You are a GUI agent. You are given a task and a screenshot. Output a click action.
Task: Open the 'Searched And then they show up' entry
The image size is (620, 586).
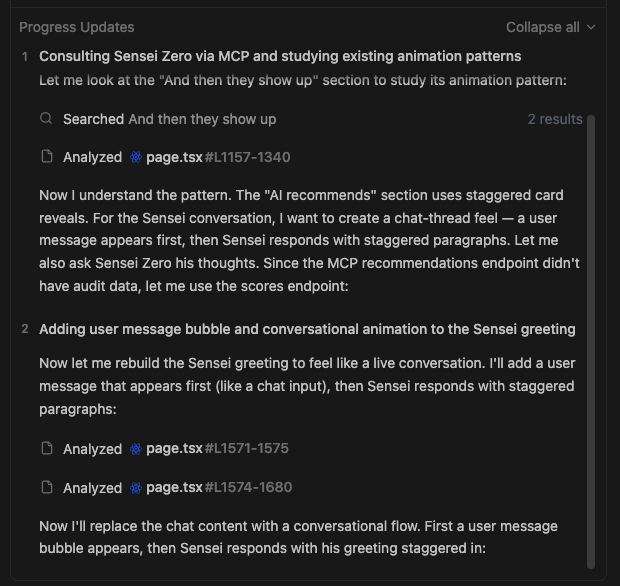(169, 119)
